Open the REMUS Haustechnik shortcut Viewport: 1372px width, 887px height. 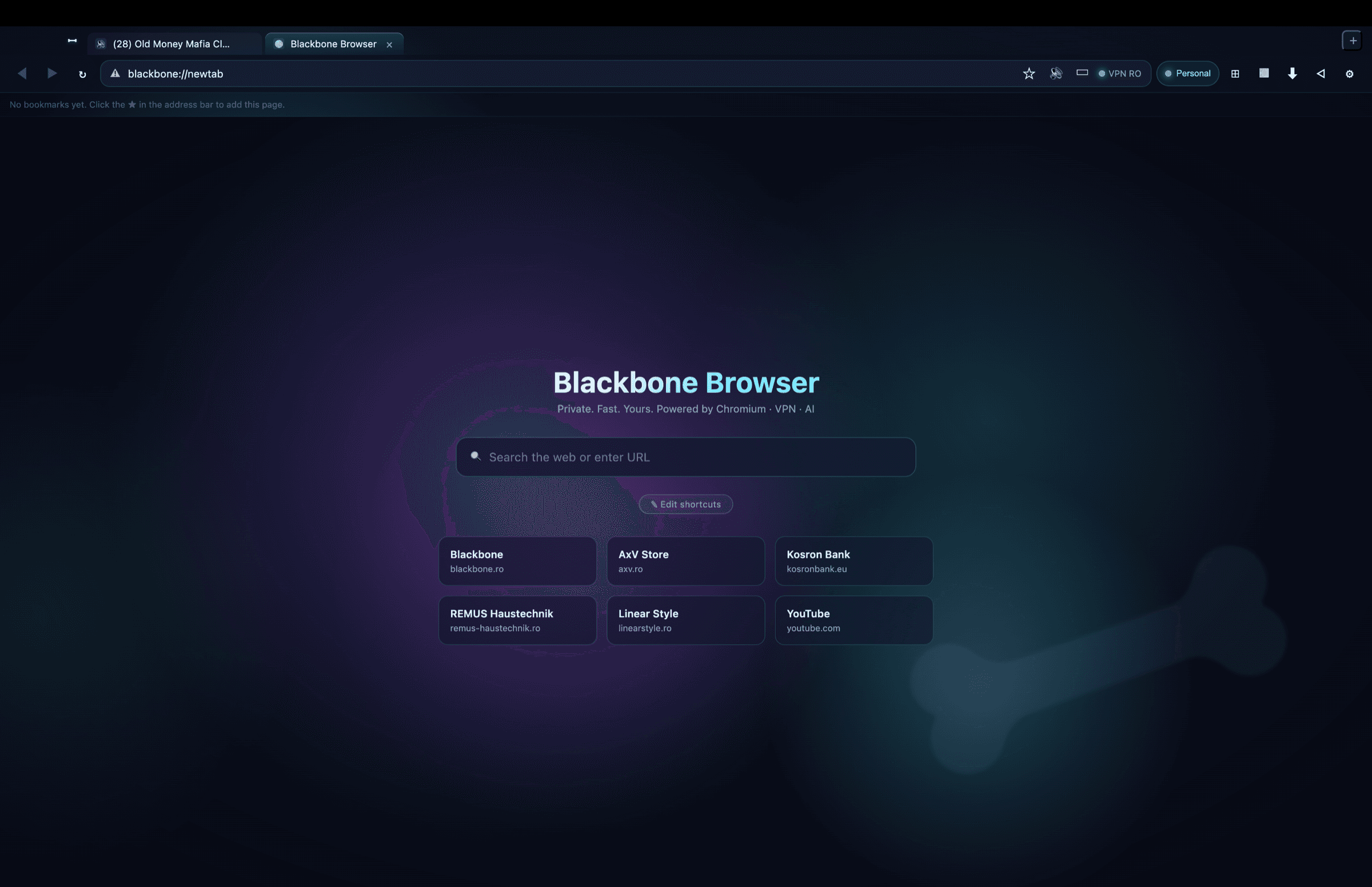point(517,620)
